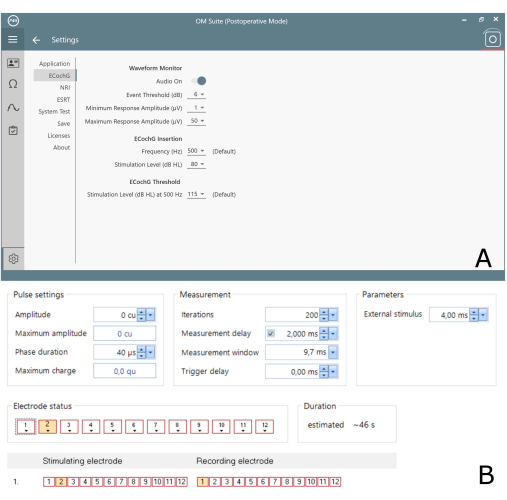This screenshot has width=507, height=500.
Task: Open the Measurement window dropdown arrow
Action: (x=333, y=352)
